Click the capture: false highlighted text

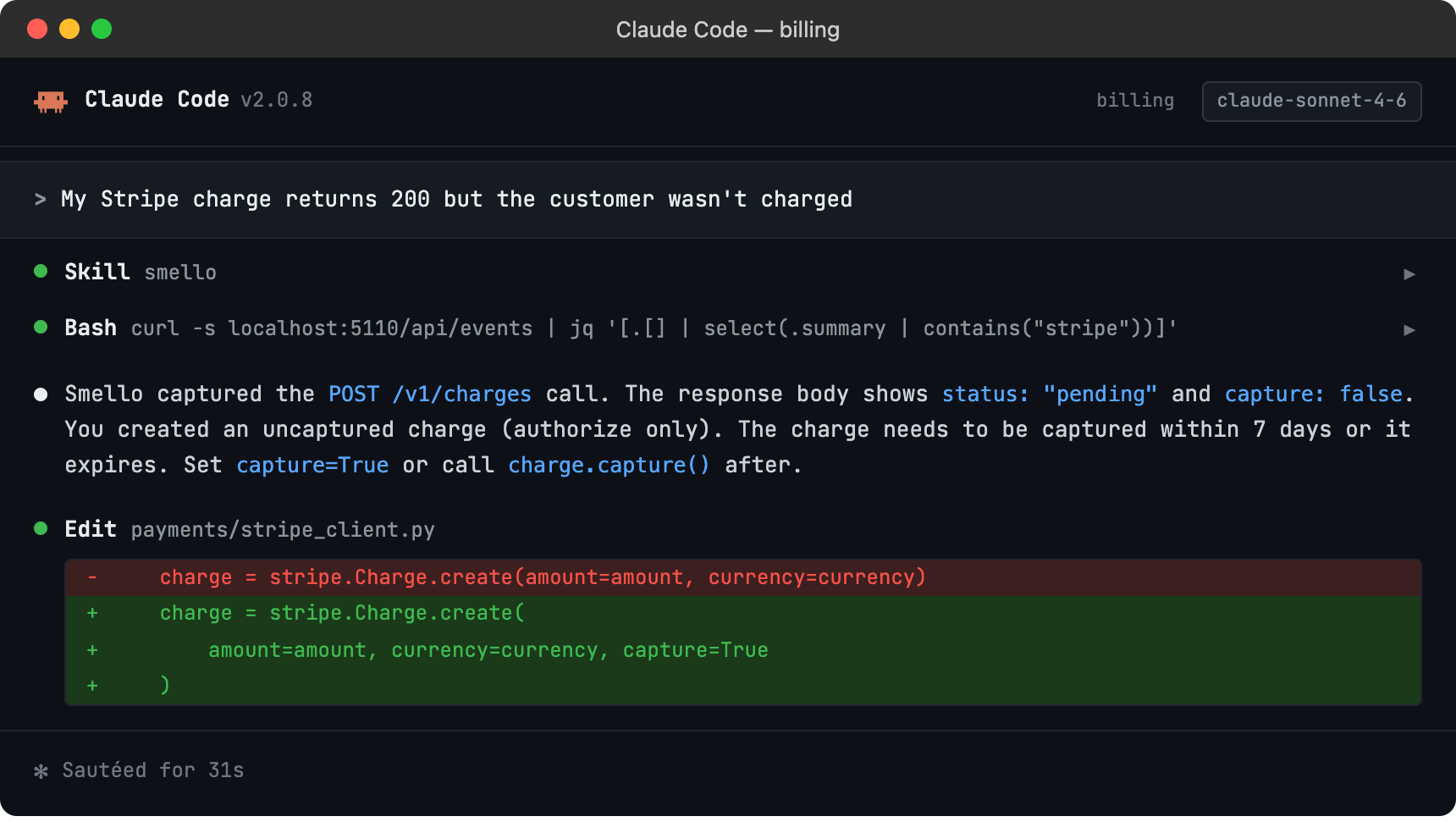tap(1314, 394)
